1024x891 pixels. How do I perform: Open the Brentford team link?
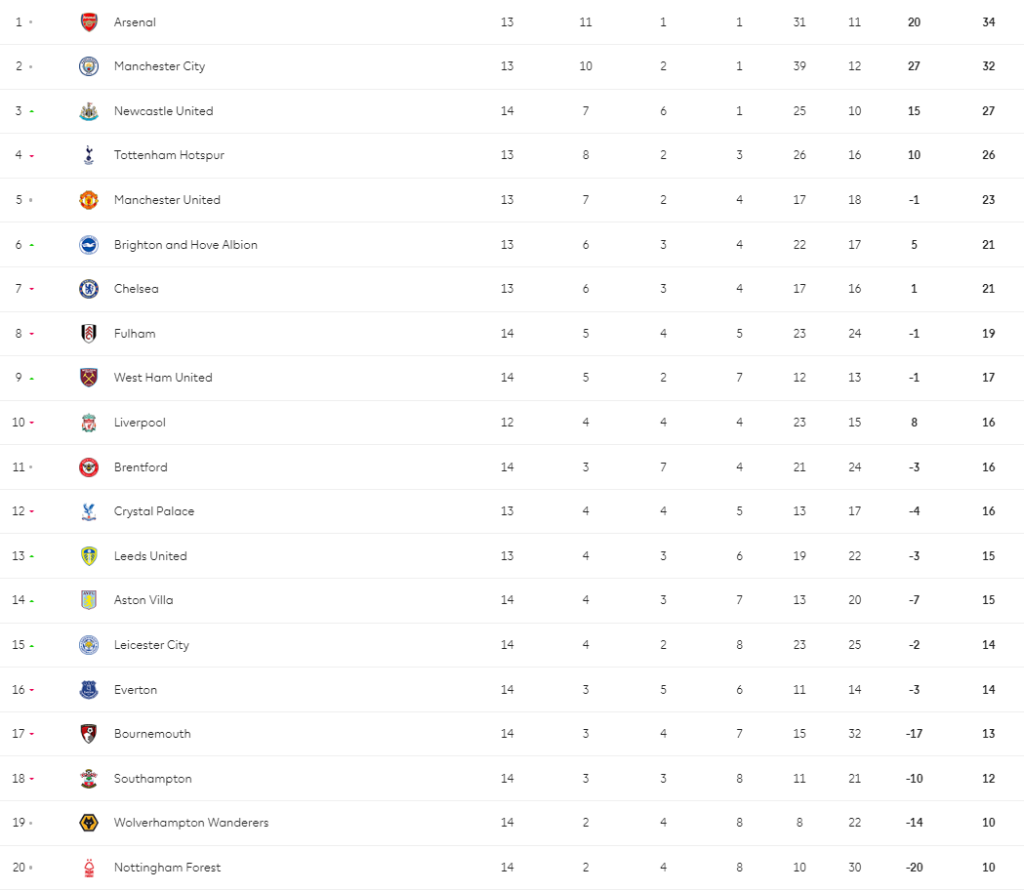[x=140, y=467]
